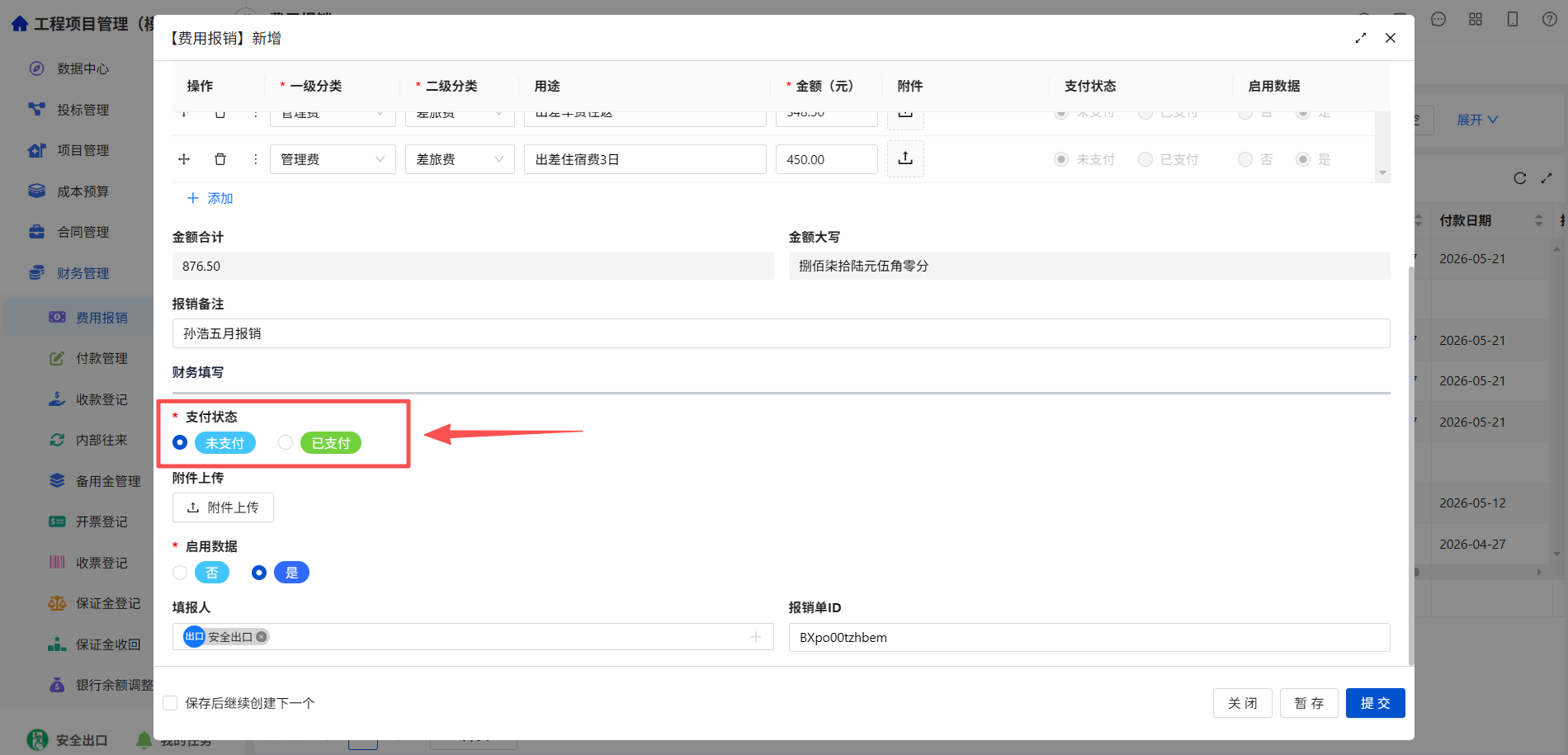Click upload attachment icon on 450.00 row
This screenshot has height=755, width=1568.
(905, 158)
